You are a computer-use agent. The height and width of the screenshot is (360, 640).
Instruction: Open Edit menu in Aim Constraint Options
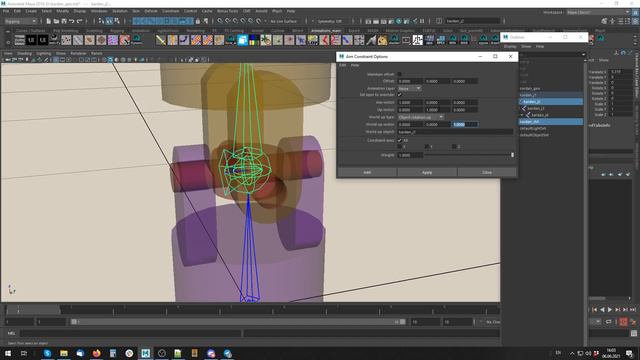tap(342, 65)
